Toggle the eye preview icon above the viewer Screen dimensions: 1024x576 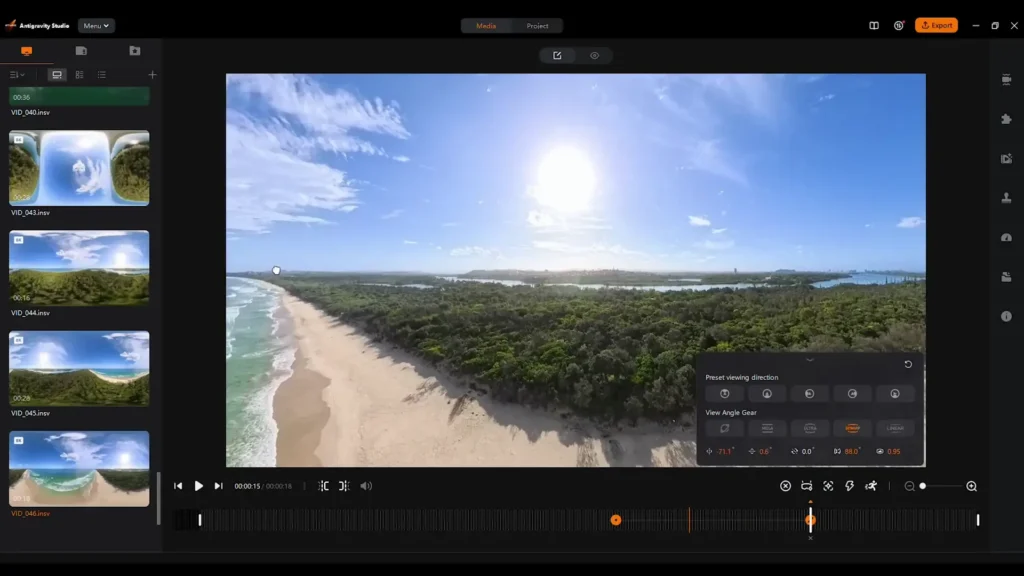tap(595, 55)
